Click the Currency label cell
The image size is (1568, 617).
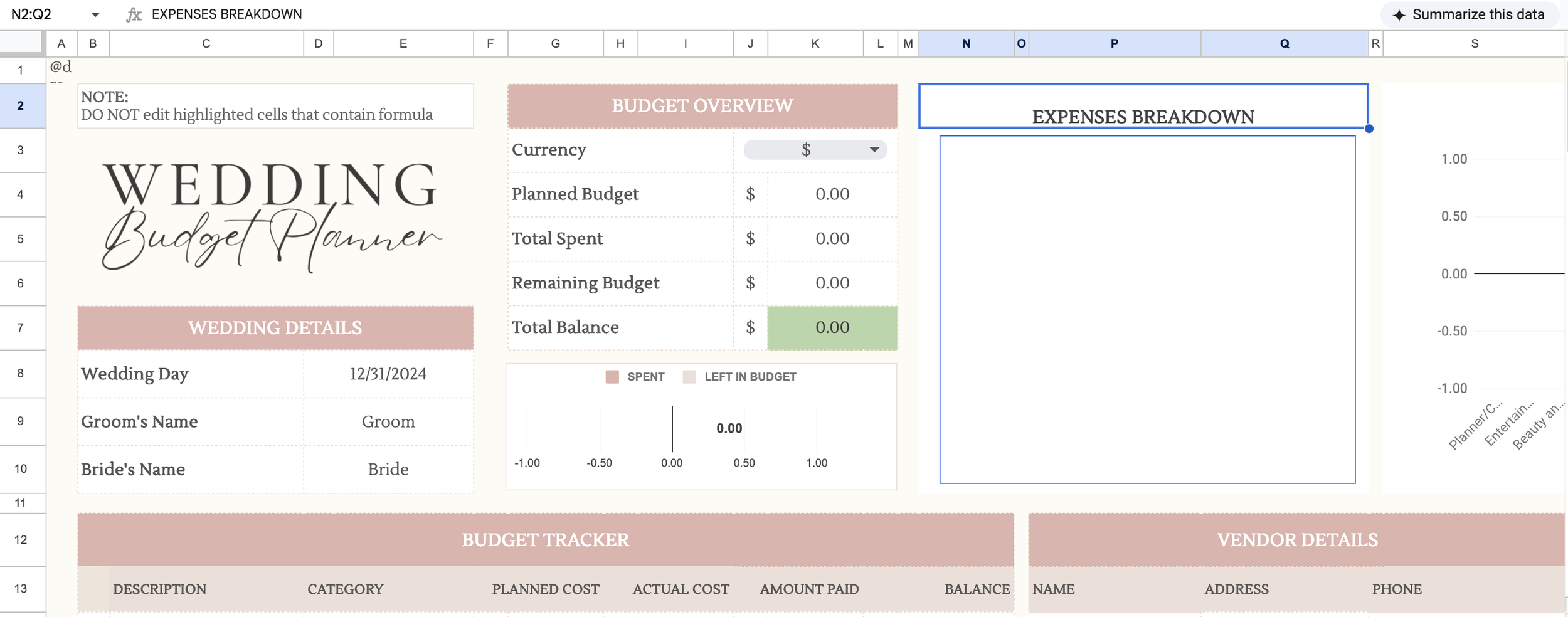click(x=620, y=150)
